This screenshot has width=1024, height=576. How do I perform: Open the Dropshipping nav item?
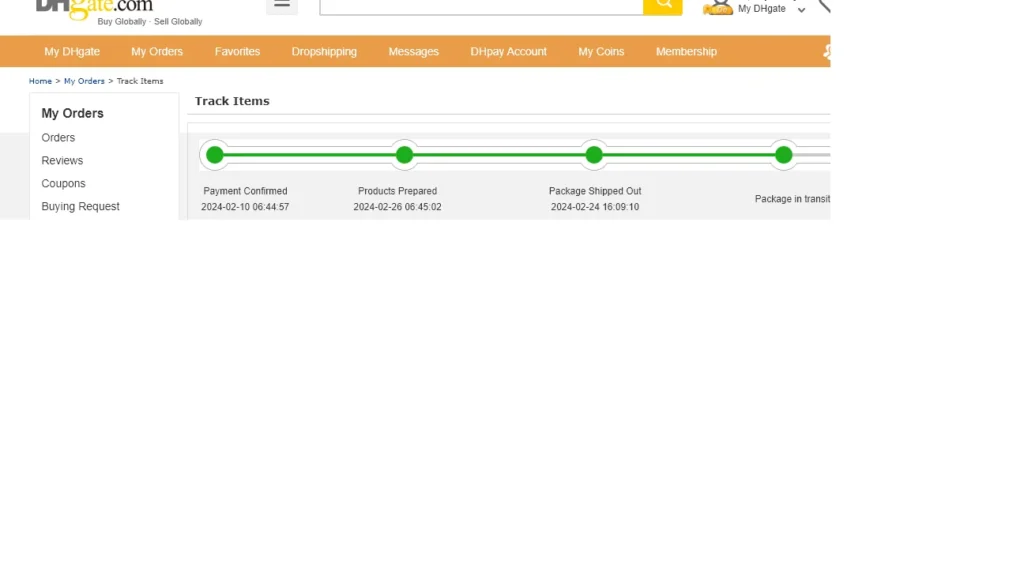324,52
